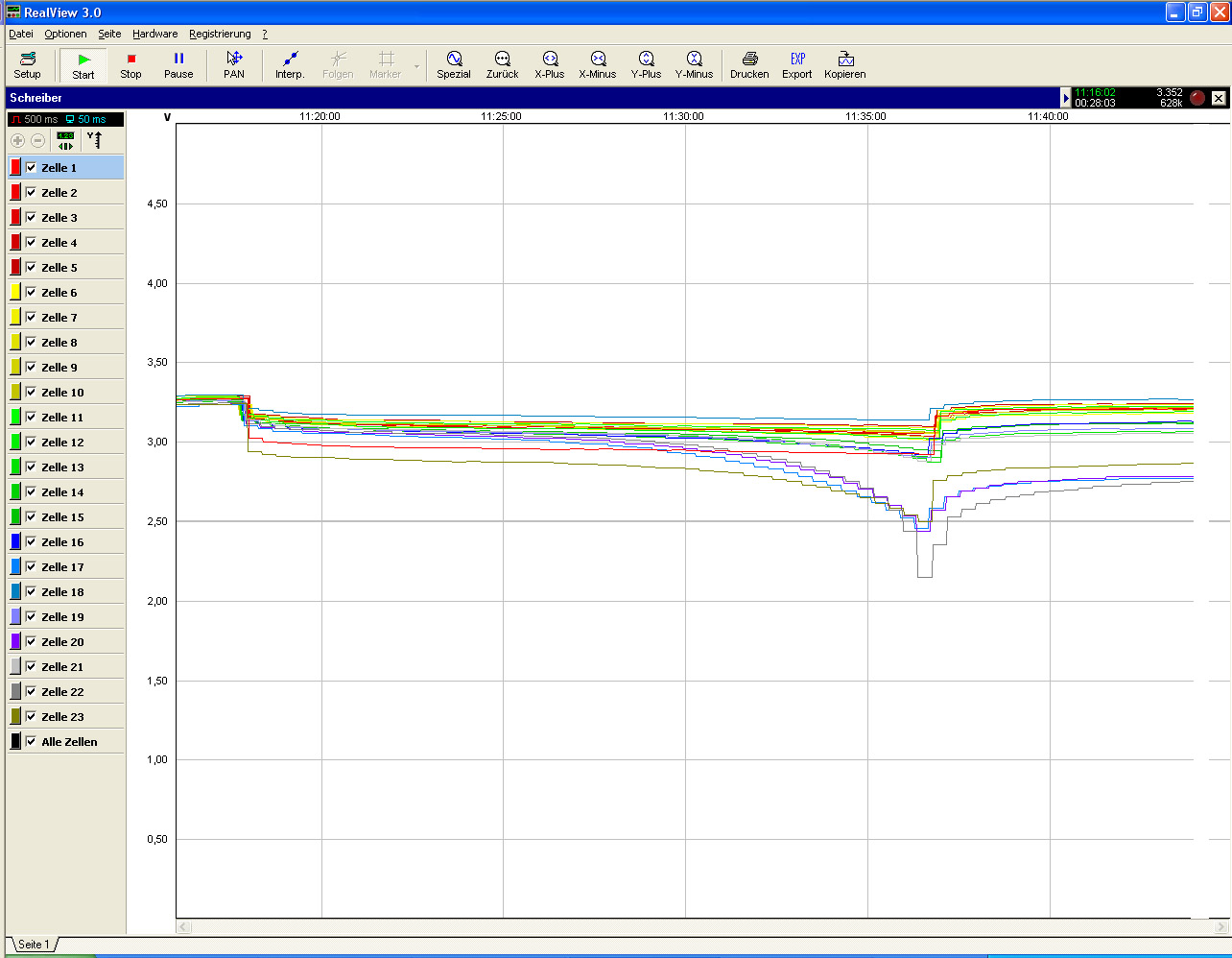This screenshot has height=958, width=1232.
Task: Select the Zelle 12 label
Action: click(x=62, y=443)
